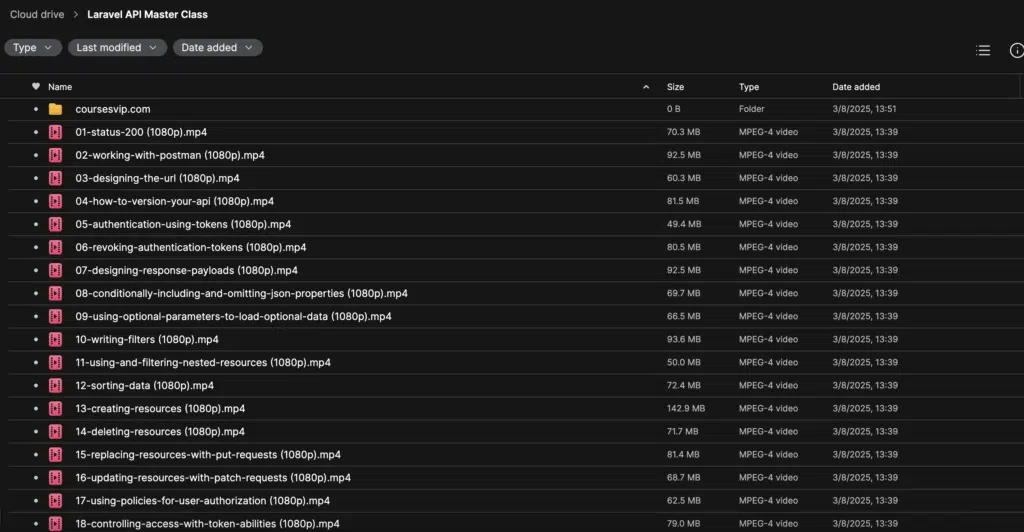Image resolution: width=1024 pixels, height=532 pixels.
Task: Select 02-working-with-postman (1080p).mp4
Action: tap(170, 155)
